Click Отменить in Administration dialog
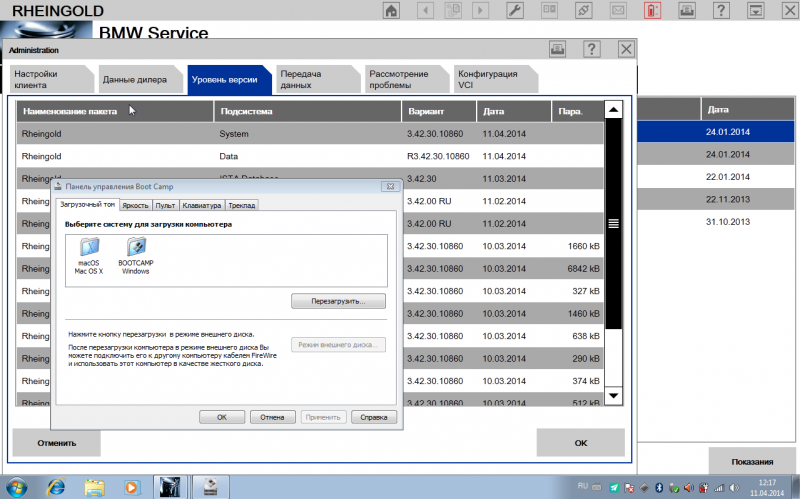Viewport: 800px width, 499px height. (x=57, y=443)
